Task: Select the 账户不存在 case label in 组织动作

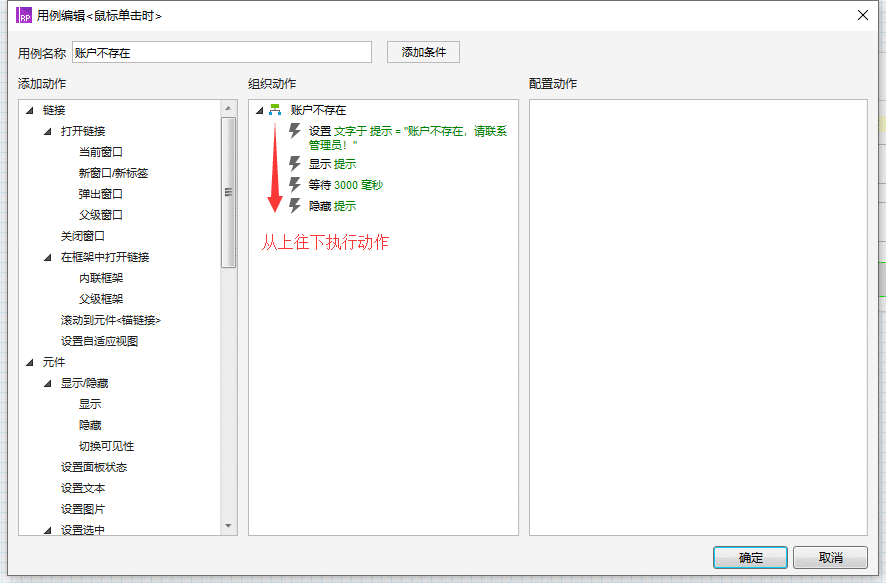Action: click(x=318, y=110)
